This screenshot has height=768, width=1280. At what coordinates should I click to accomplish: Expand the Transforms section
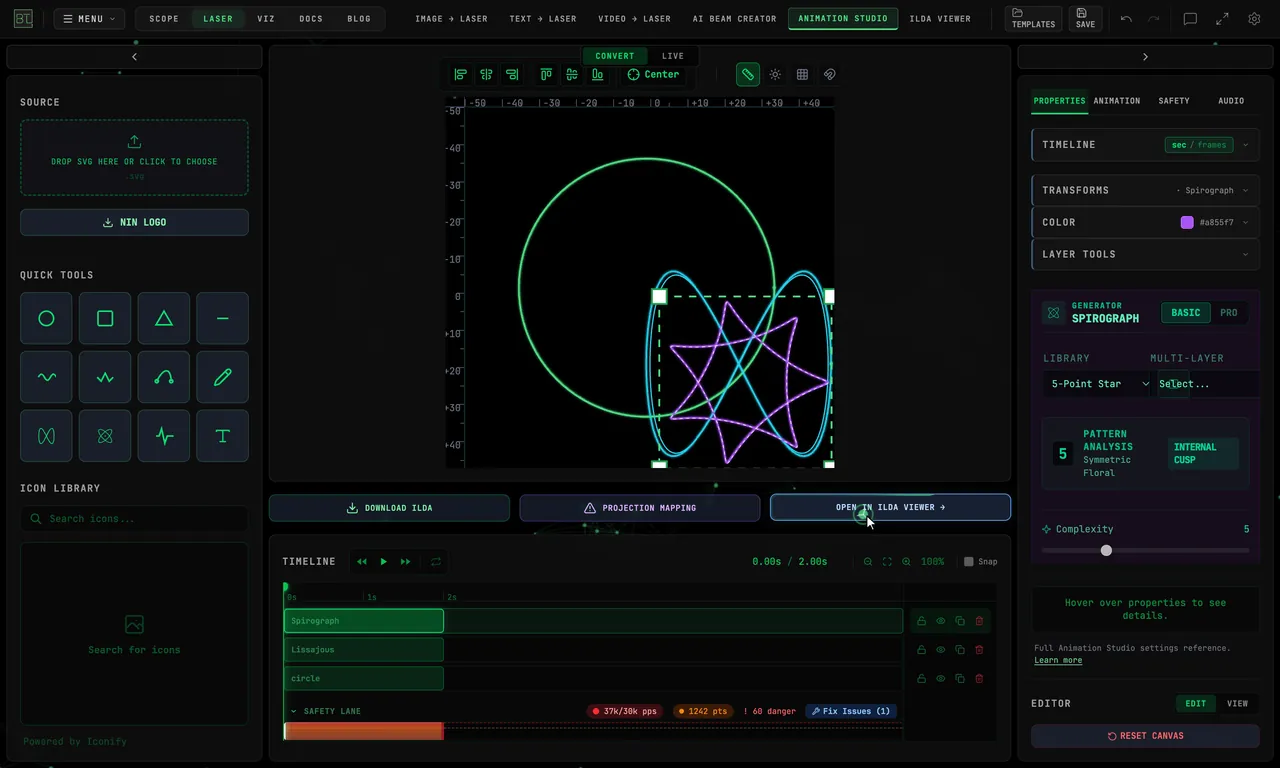point(1145,190)
